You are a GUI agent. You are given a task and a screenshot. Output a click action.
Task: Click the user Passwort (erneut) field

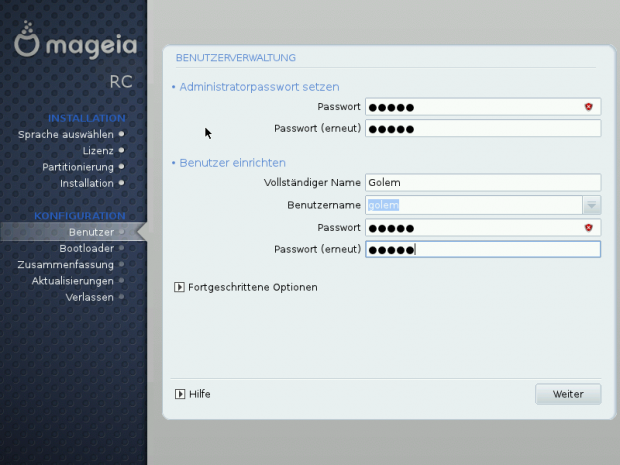coord(482,249)
